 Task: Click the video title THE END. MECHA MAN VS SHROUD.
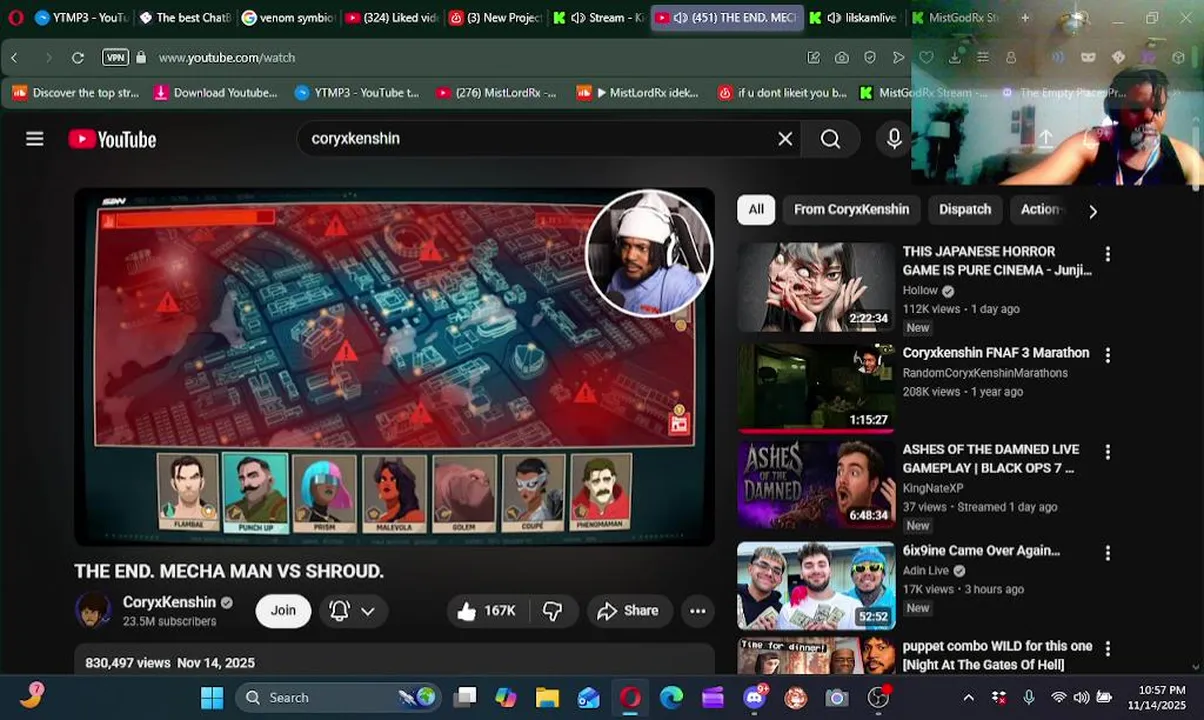pos(229,571)
